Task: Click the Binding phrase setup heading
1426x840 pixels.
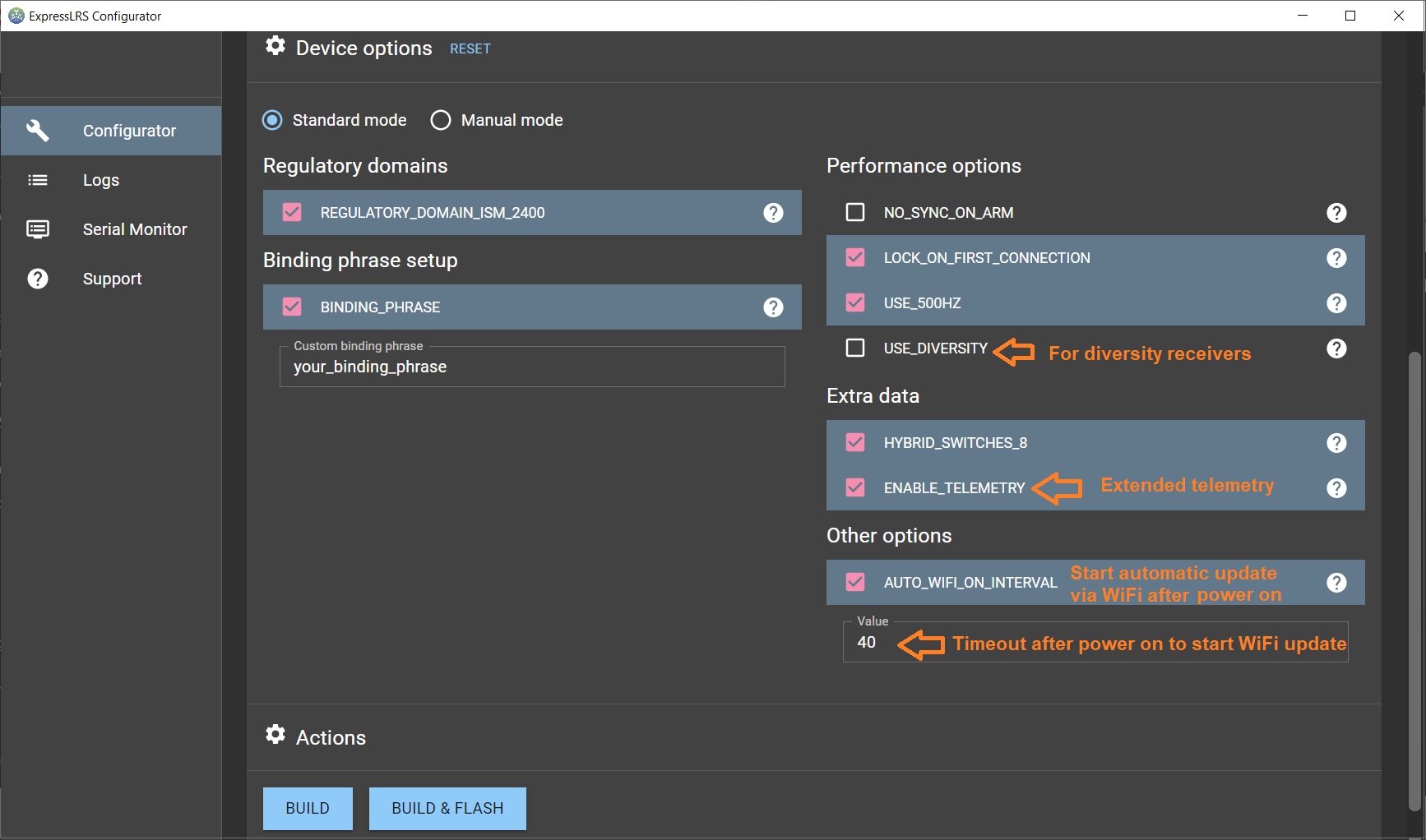Action: [360, 261]
